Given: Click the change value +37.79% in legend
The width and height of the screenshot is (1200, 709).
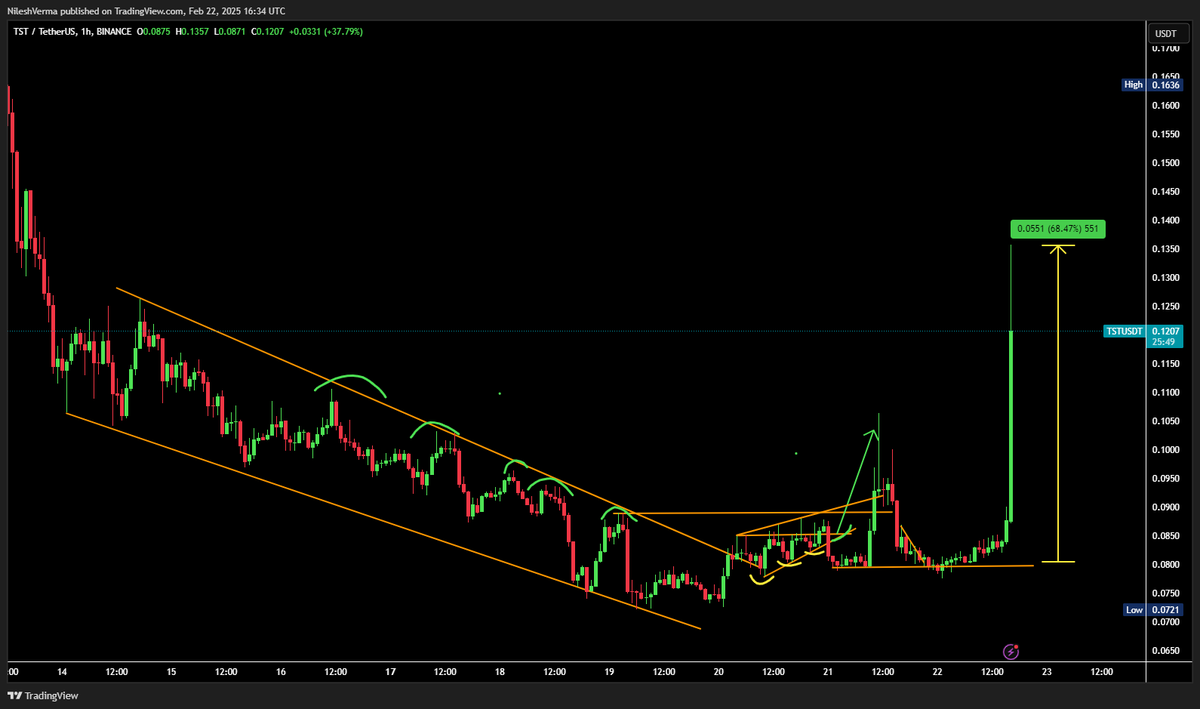Looking at the screenshot, I should point(343,31).
